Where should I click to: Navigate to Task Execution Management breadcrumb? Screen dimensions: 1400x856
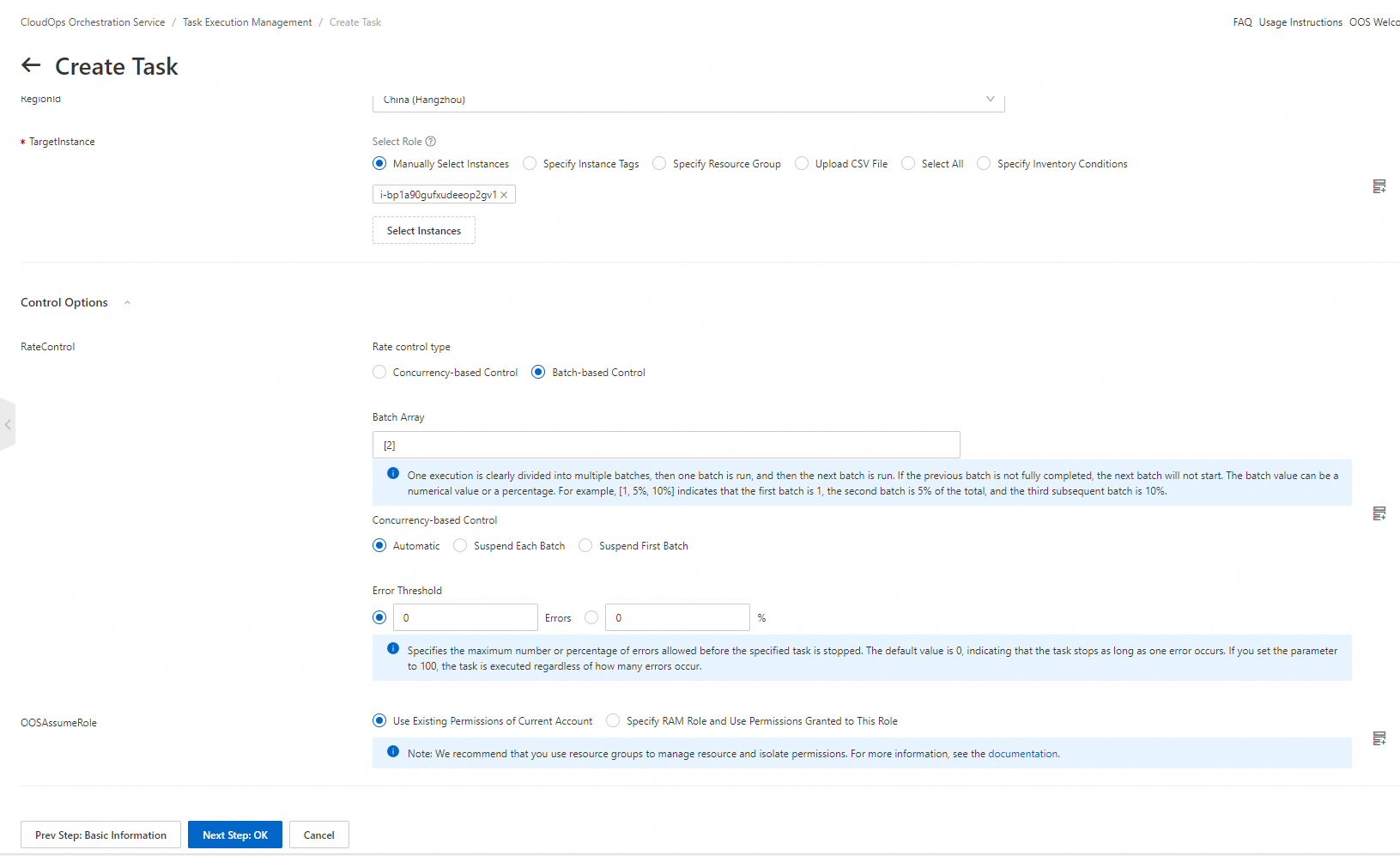[x=247, y=22]
